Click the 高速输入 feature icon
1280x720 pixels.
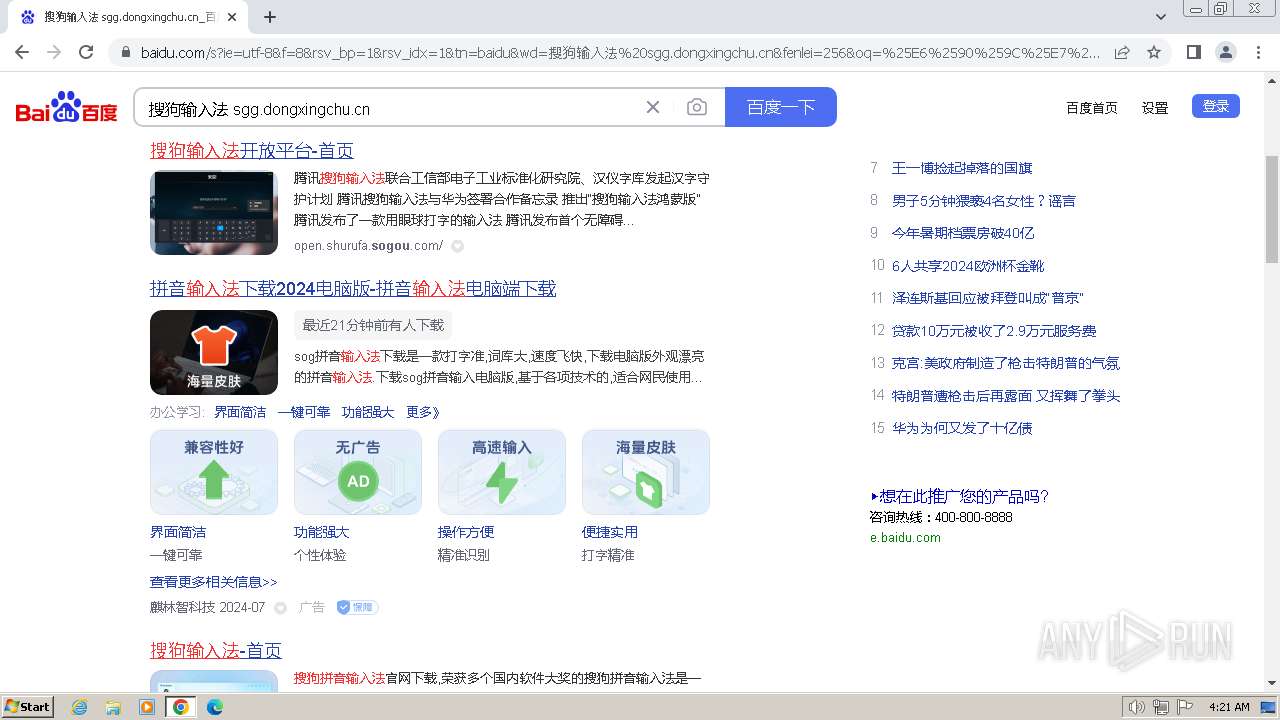(x=502, y=472)
